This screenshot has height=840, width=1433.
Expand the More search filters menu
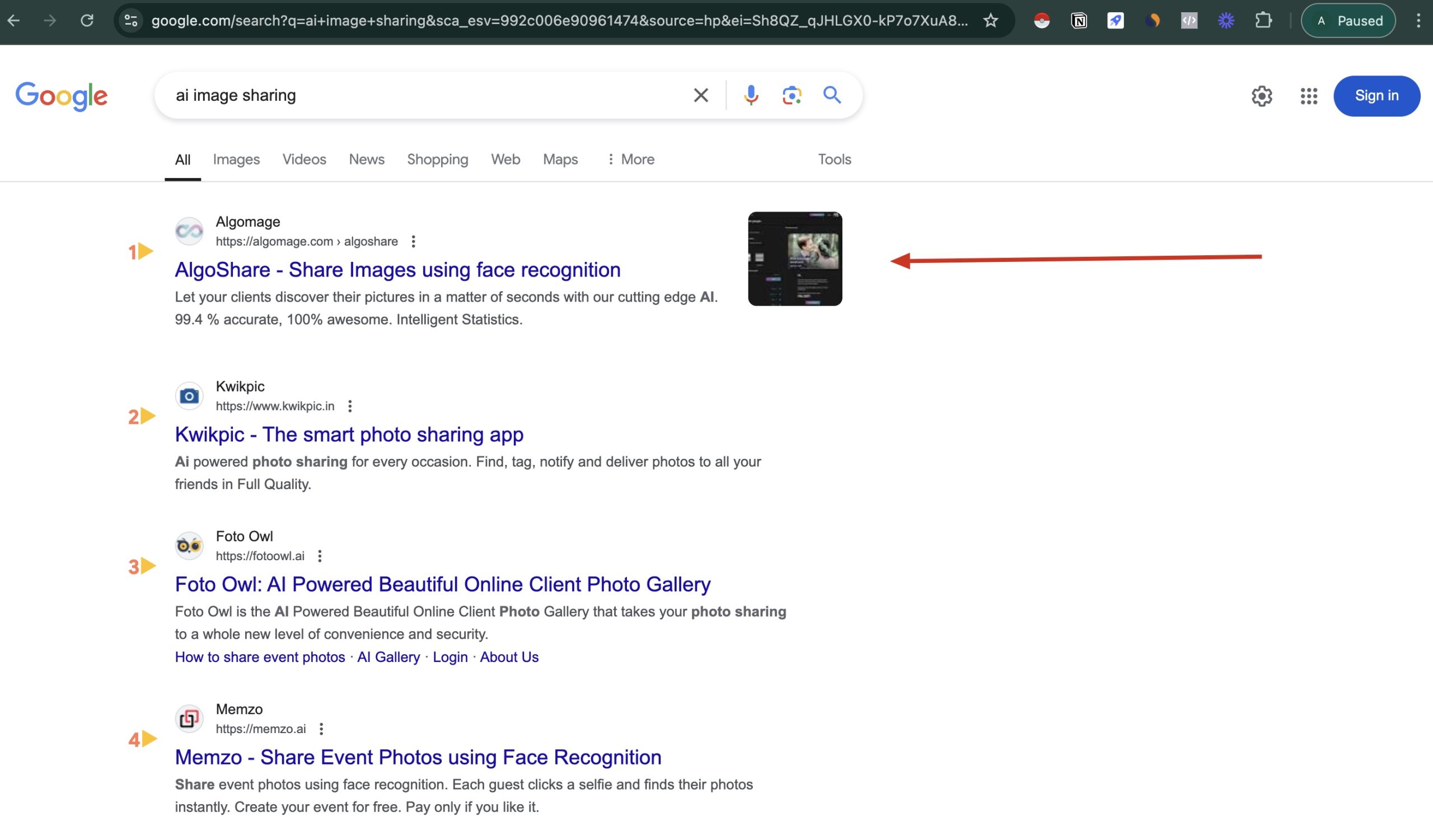(631, 159)
